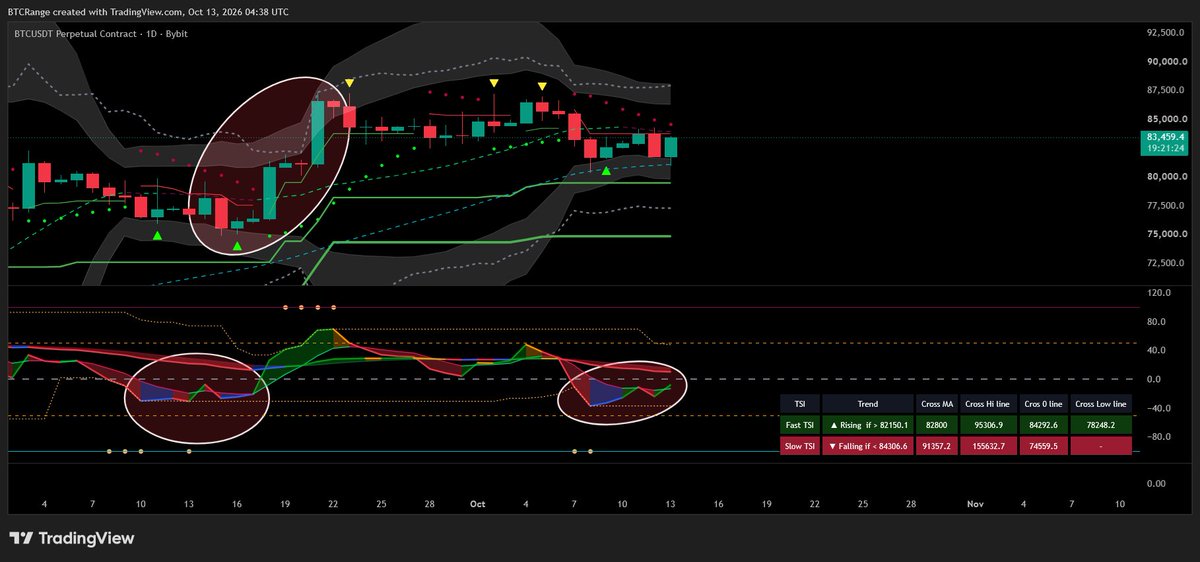This screenshot has height=562, width=1200.
Task: Click the 'Falling if < 84306.6' cell
Action: point(868,446)
